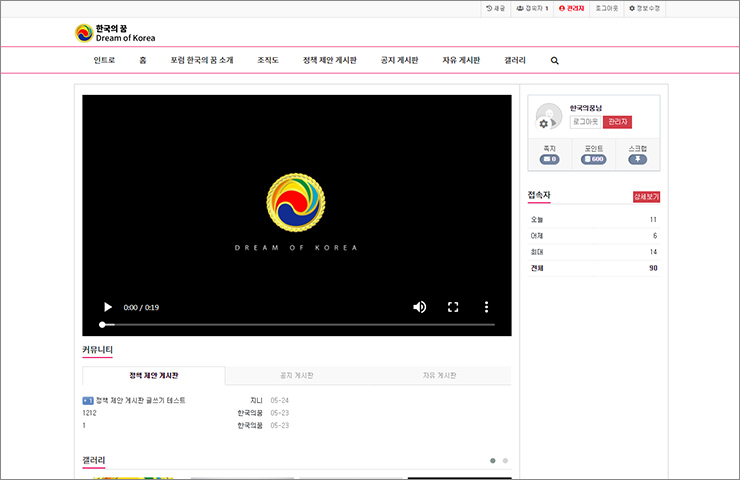Click 로그아웃 in the top utility bar
Image resolution: width=740 pixels, height=480 pixels.
click(x=606, y=8)
